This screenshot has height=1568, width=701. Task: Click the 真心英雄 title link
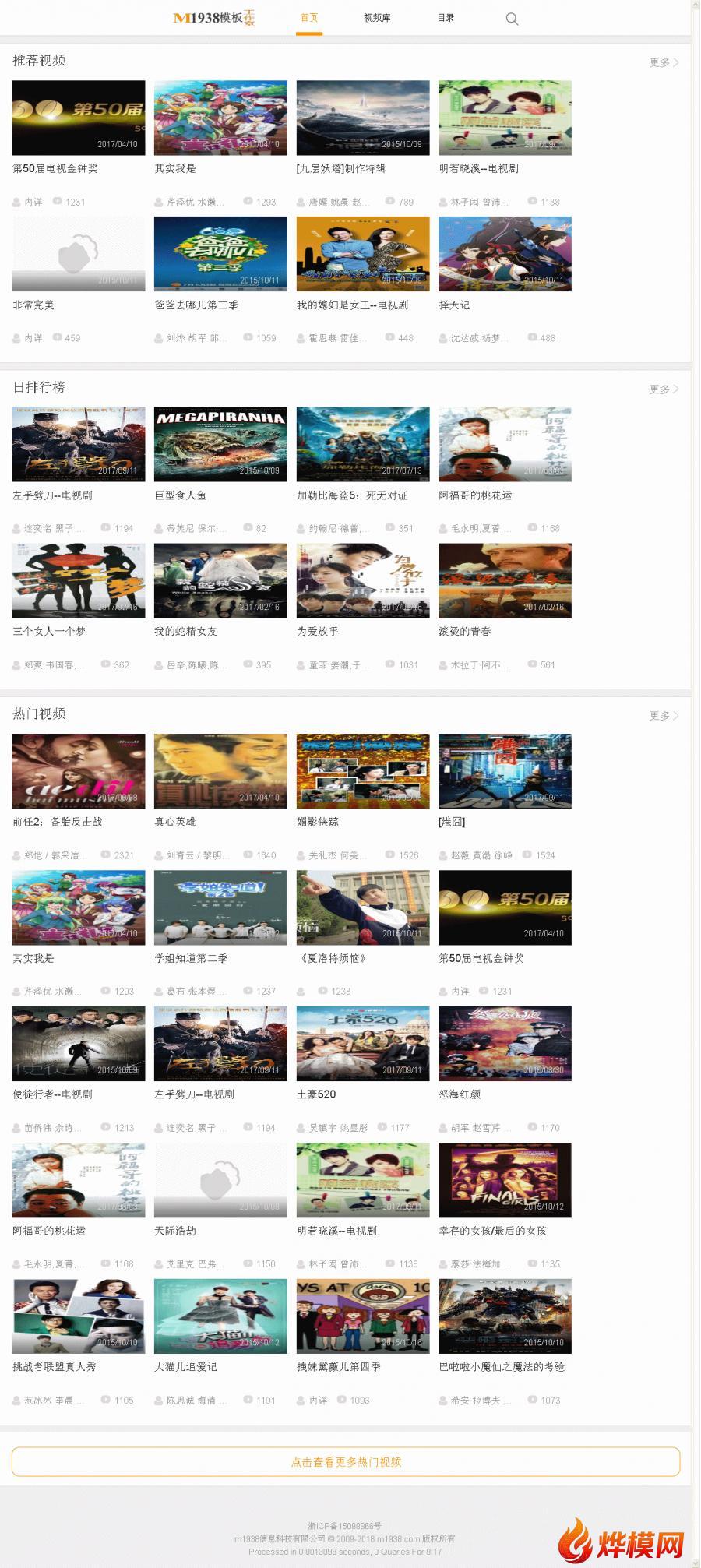(x=175, y=821)
